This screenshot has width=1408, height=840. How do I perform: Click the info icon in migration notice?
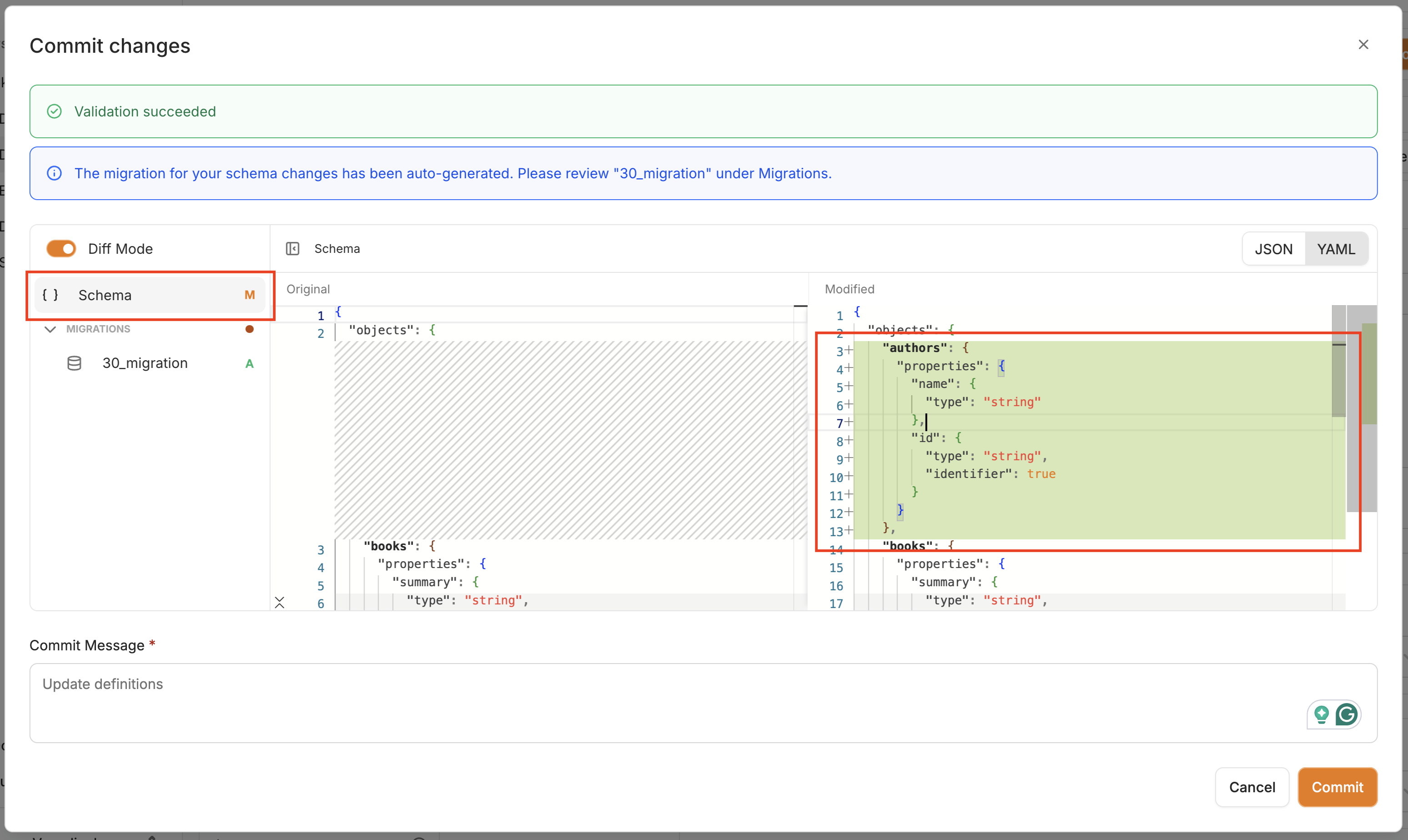[54, 173]
